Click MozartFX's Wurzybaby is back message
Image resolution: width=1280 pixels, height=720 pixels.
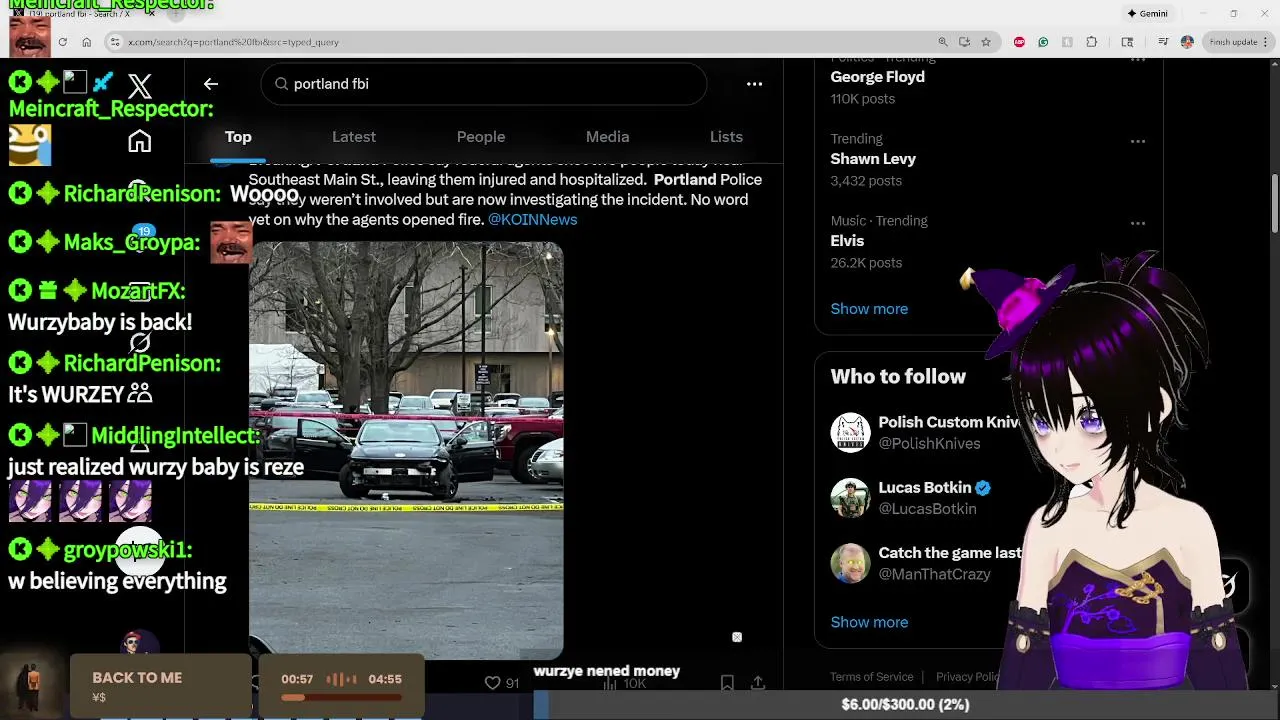click(x=100, y=322)
